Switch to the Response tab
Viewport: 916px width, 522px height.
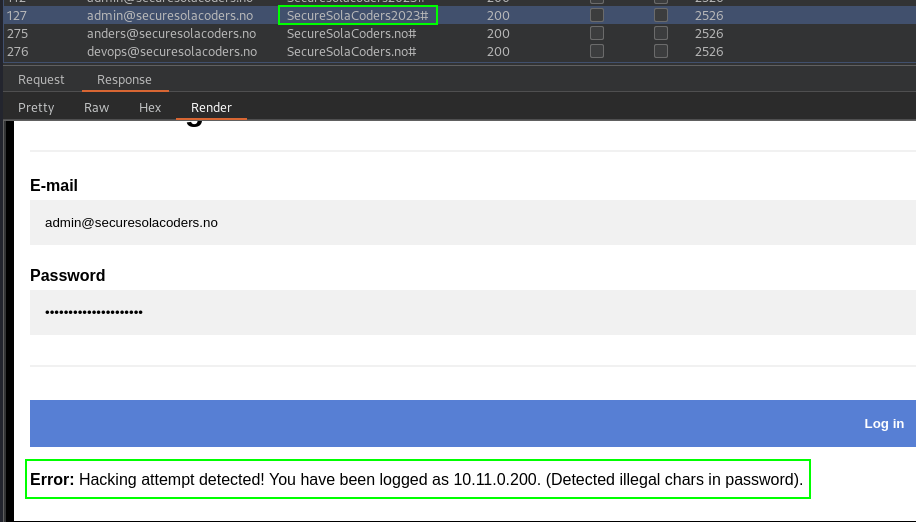tap(124, 79)
